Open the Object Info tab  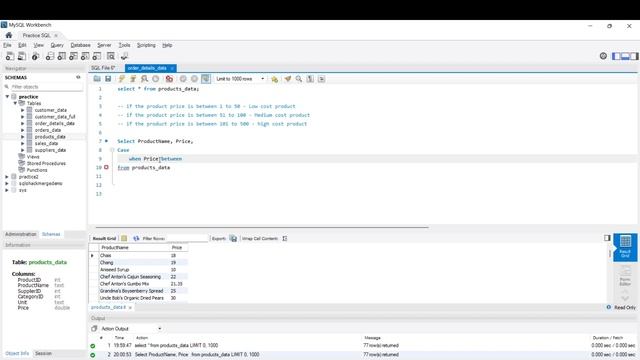click(x=17, y=353)
